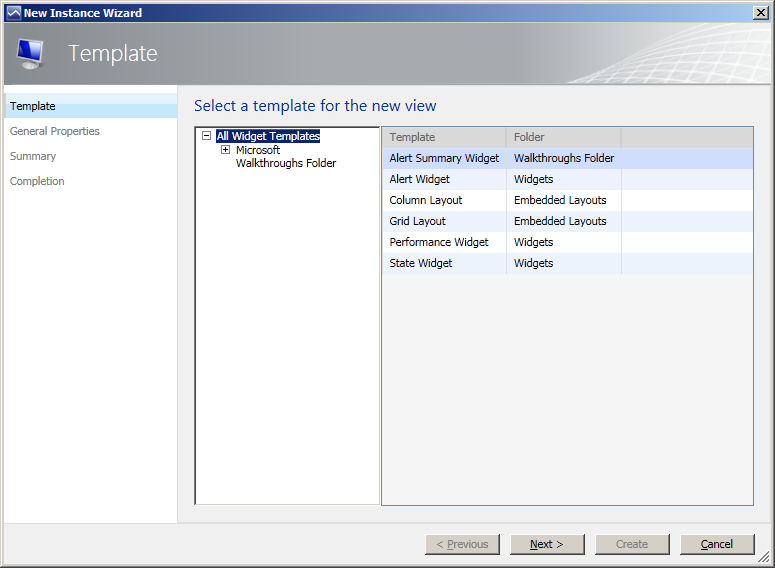The image size is (775, 568).
Task: Click the Next button
Action: 547,544
